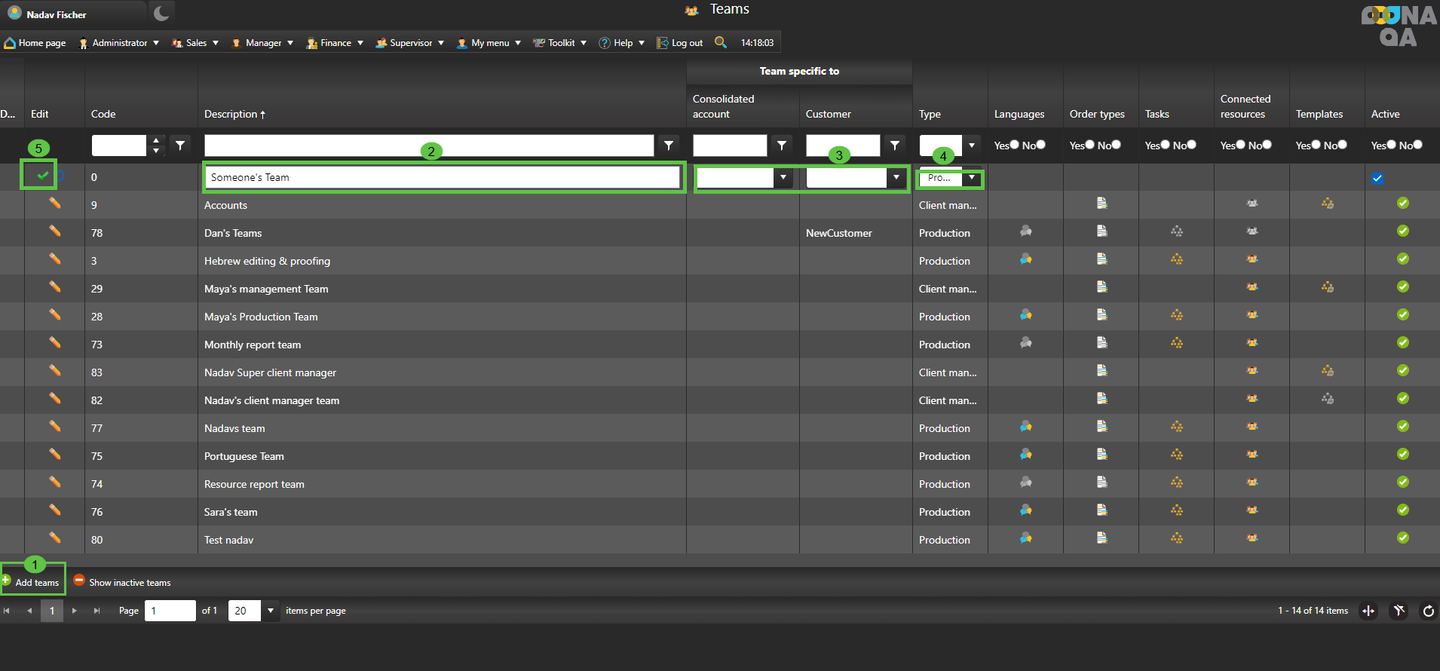The width and height of the screenshot is (1440, 671).
Task: Open Customer dropdown in the new team row
Action: click(895, 178)
